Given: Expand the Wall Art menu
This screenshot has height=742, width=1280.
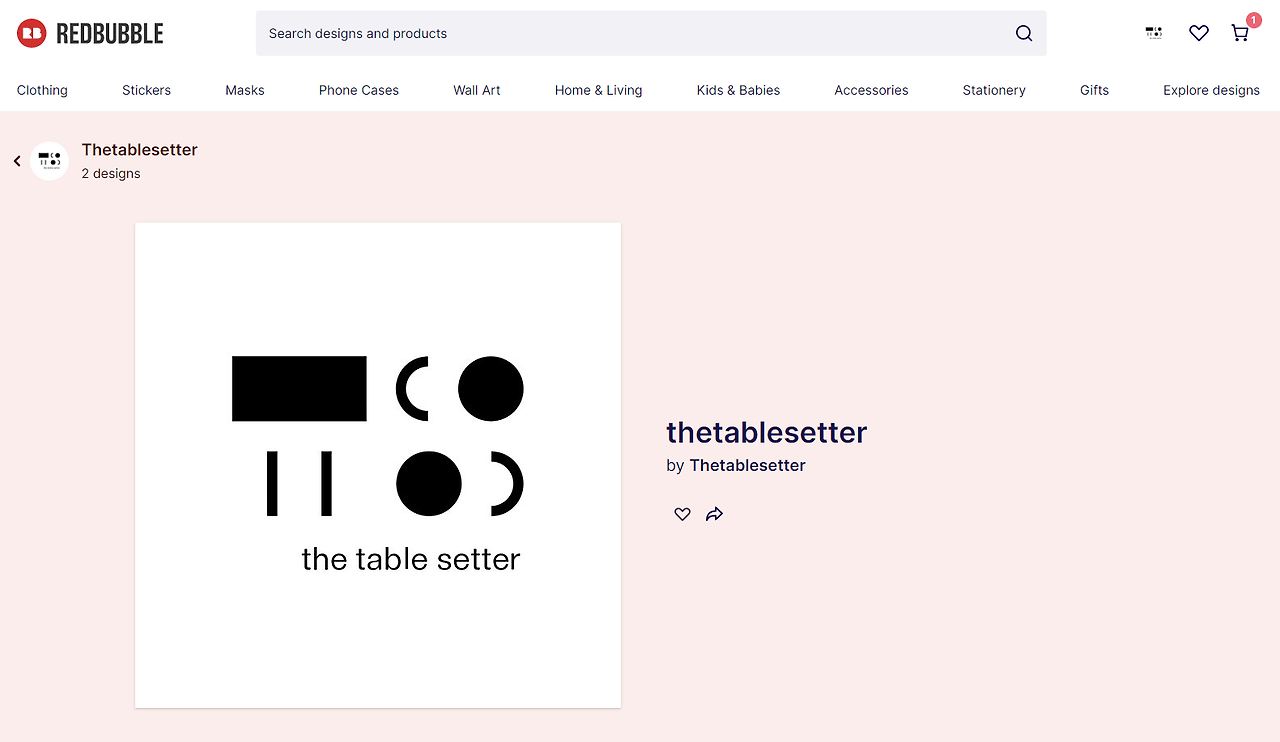Looking at the screenshot, I should tap(477, 90).
